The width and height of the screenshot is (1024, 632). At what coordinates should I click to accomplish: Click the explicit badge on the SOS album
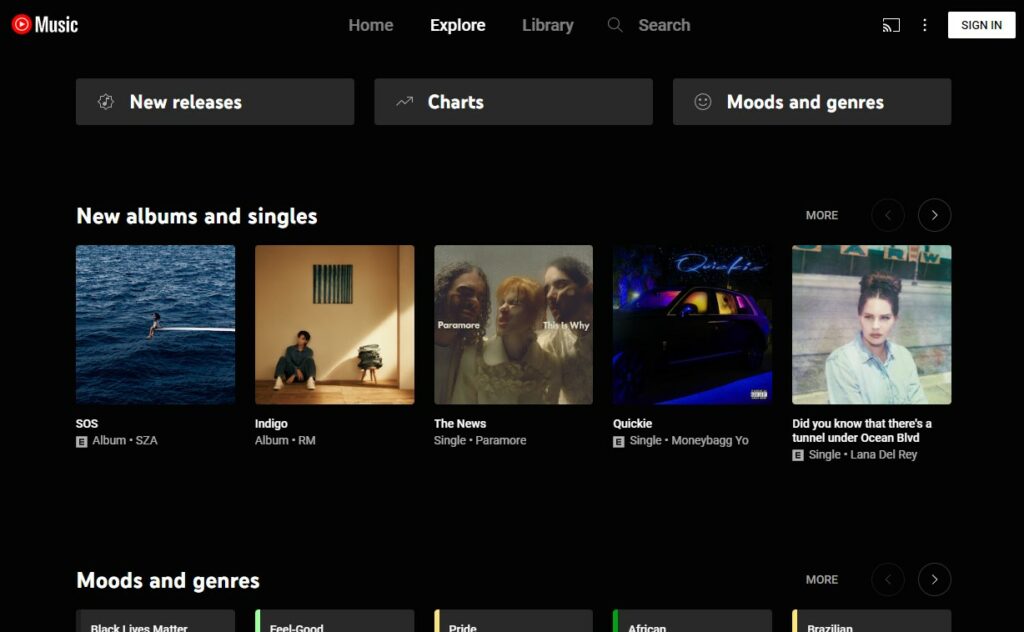coord(84,440)
